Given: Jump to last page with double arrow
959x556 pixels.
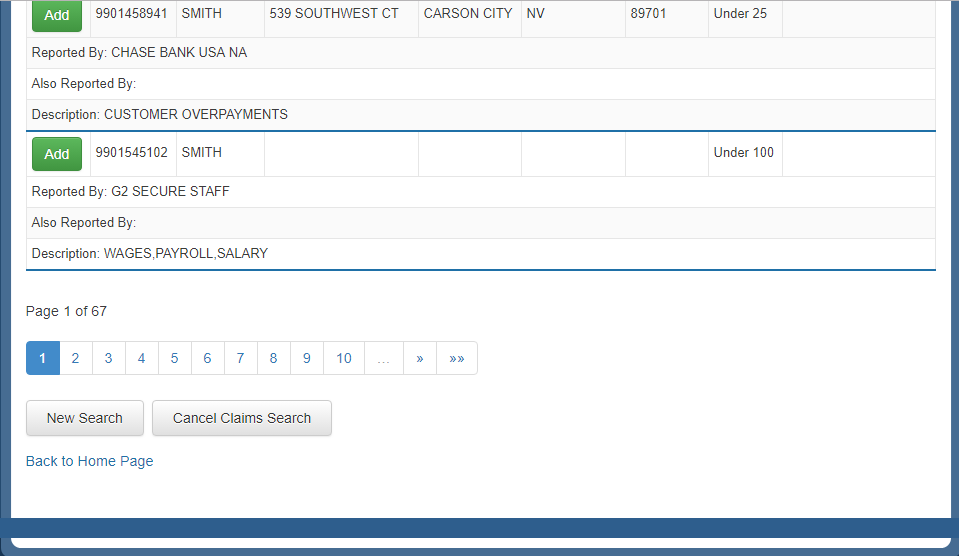Looking at the screenshot, I should [457, 358].
